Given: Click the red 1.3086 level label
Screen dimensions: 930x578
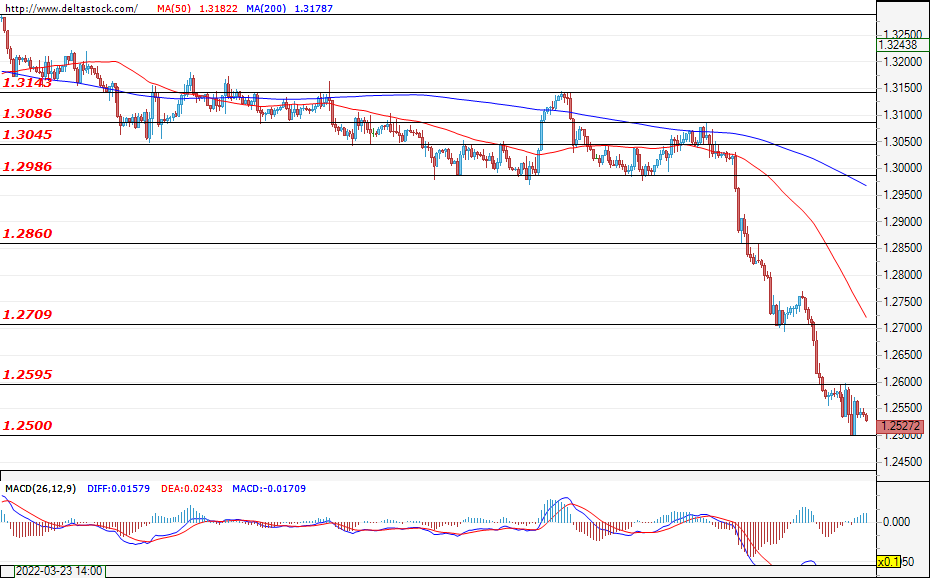Looking at the screenshot, I should [27, 113].
